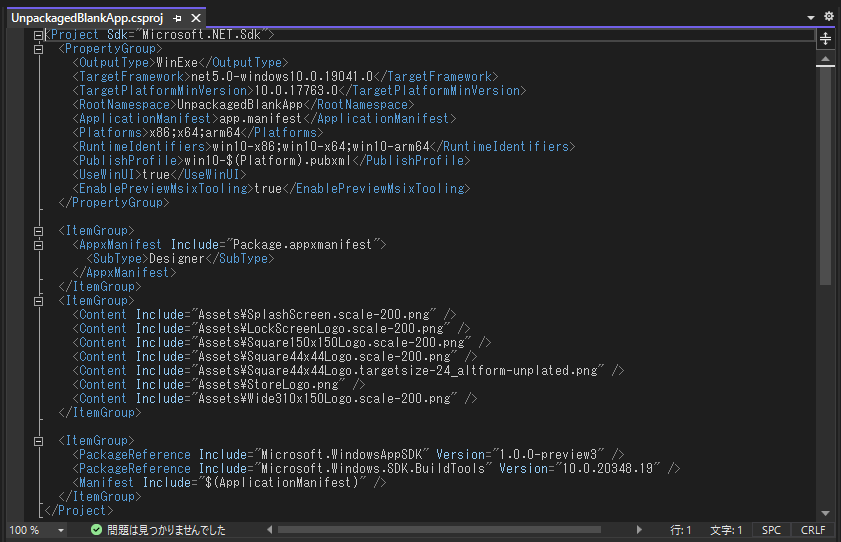This screenshot has height=542, width=841.
Task: Click the 文字: 1 character indicator
Action: (726, 530)
